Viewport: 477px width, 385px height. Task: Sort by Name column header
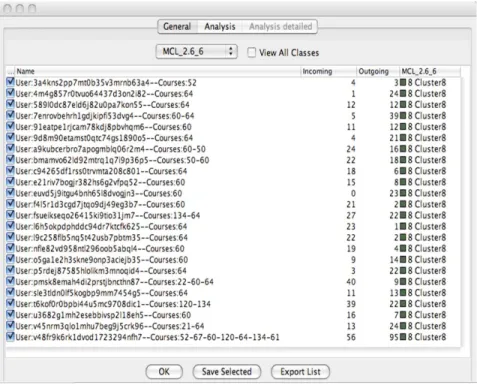(158, 71)
